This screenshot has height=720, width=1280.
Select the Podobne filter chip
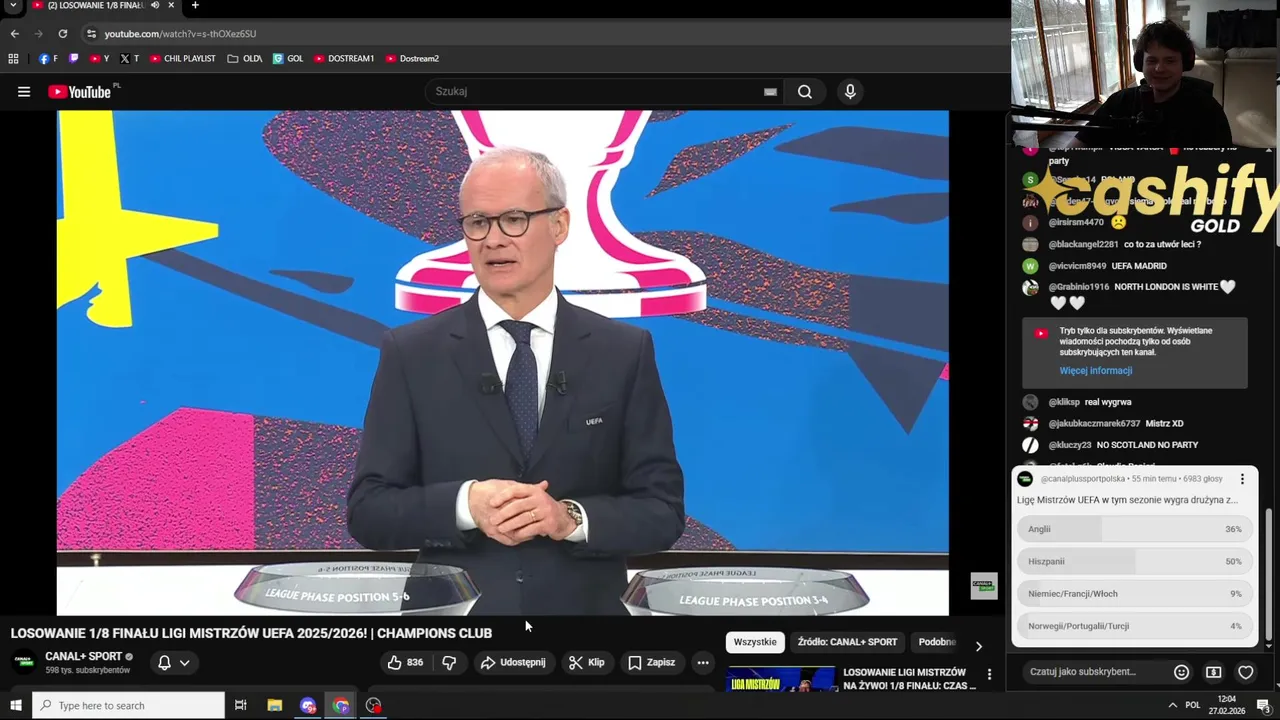click(936, 642)
